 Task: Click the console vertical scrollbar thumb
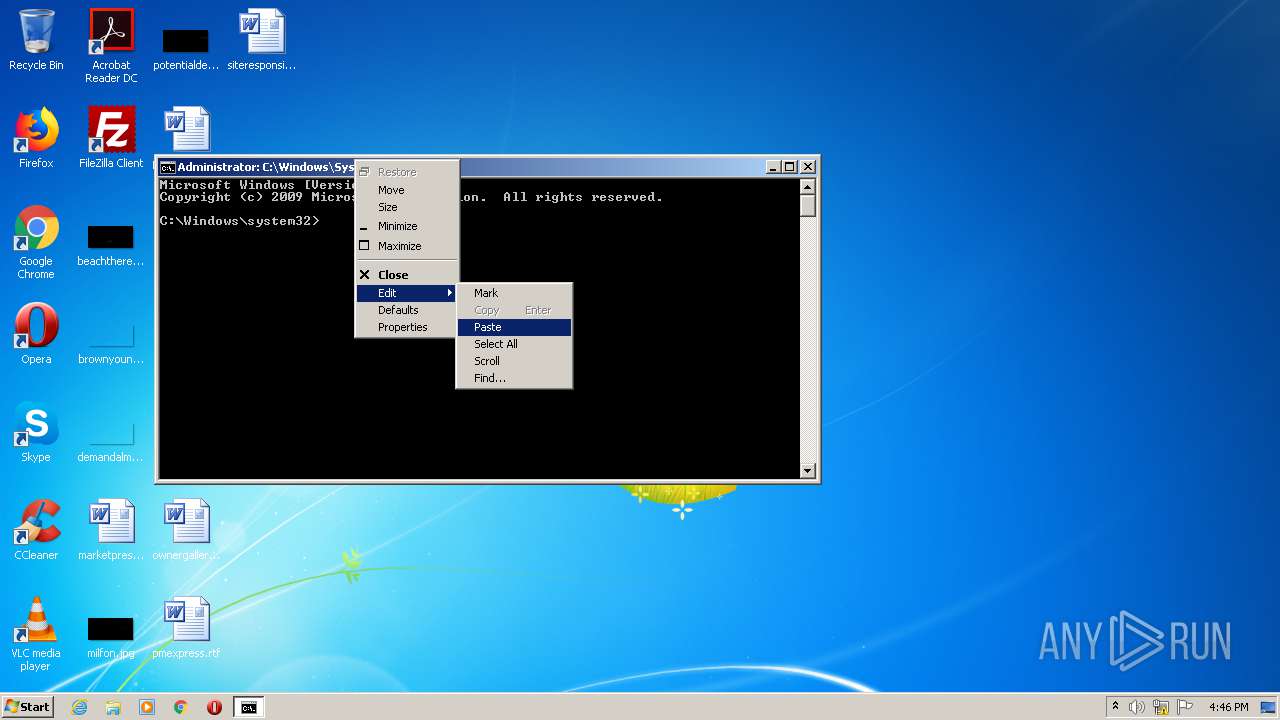[808, 206]
